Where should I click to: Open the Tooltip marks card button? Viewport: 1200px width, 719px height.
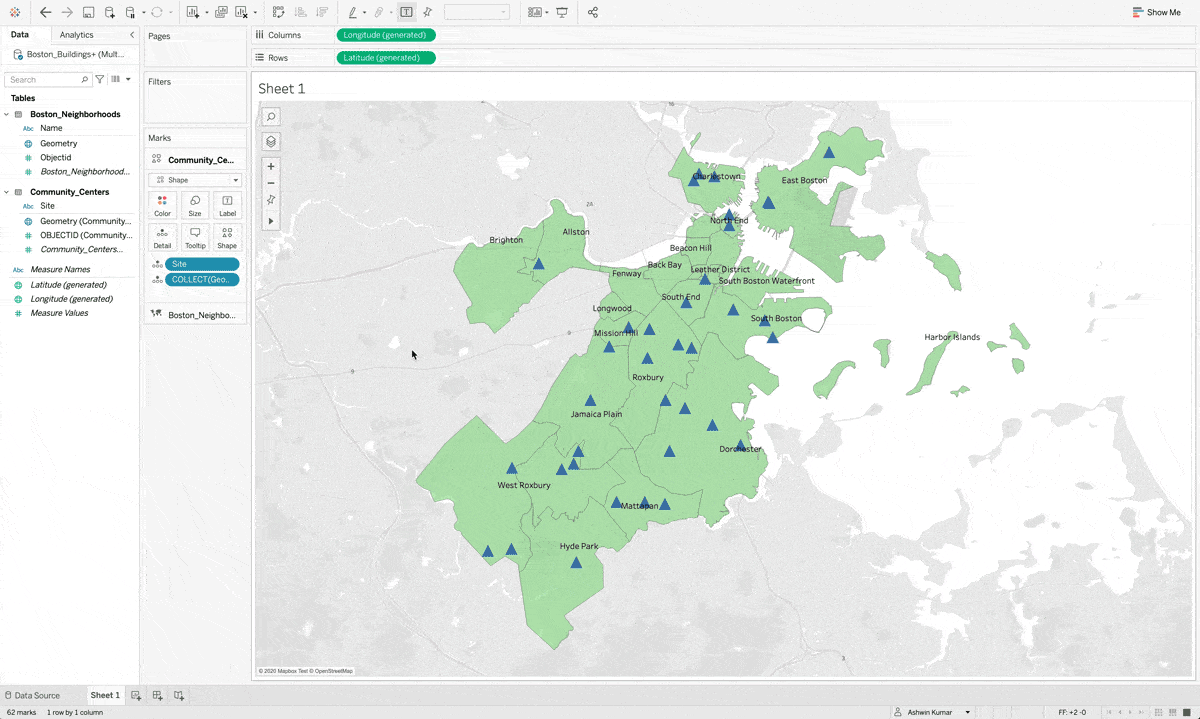tap(195, 238)
